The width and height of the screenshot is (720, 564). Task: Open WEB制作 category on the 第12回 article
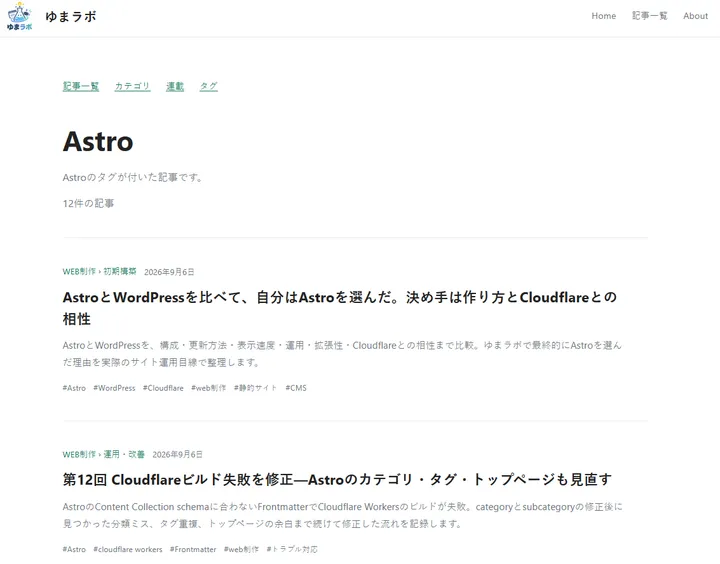[x=79, y=454]
